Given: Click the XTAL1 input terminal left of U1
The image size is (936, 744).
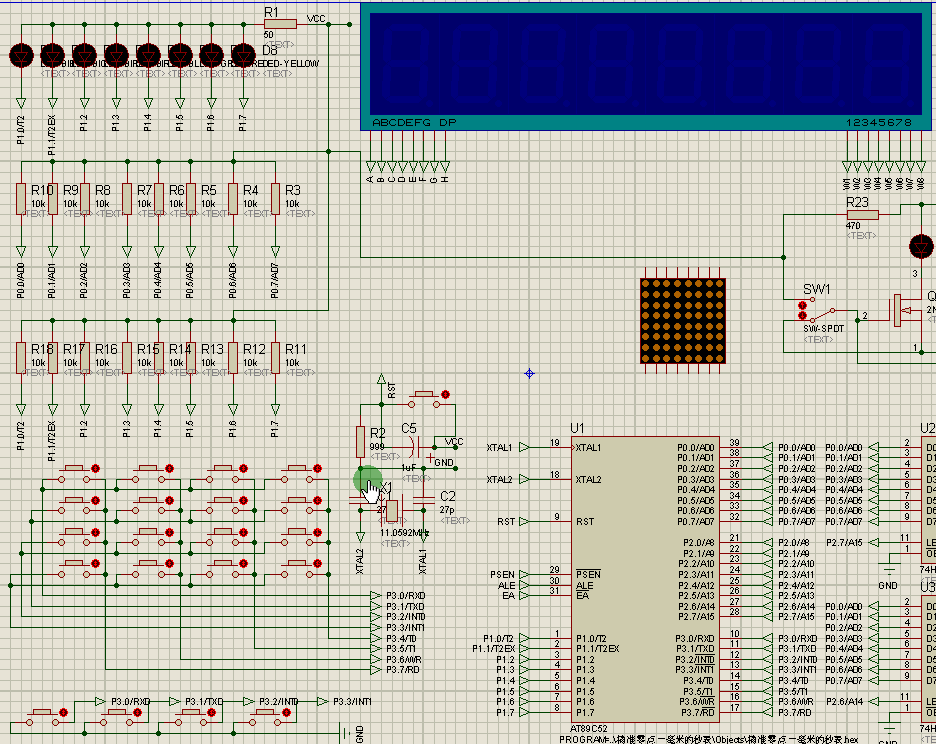Looking at the screenshot, I should point(524,447).
